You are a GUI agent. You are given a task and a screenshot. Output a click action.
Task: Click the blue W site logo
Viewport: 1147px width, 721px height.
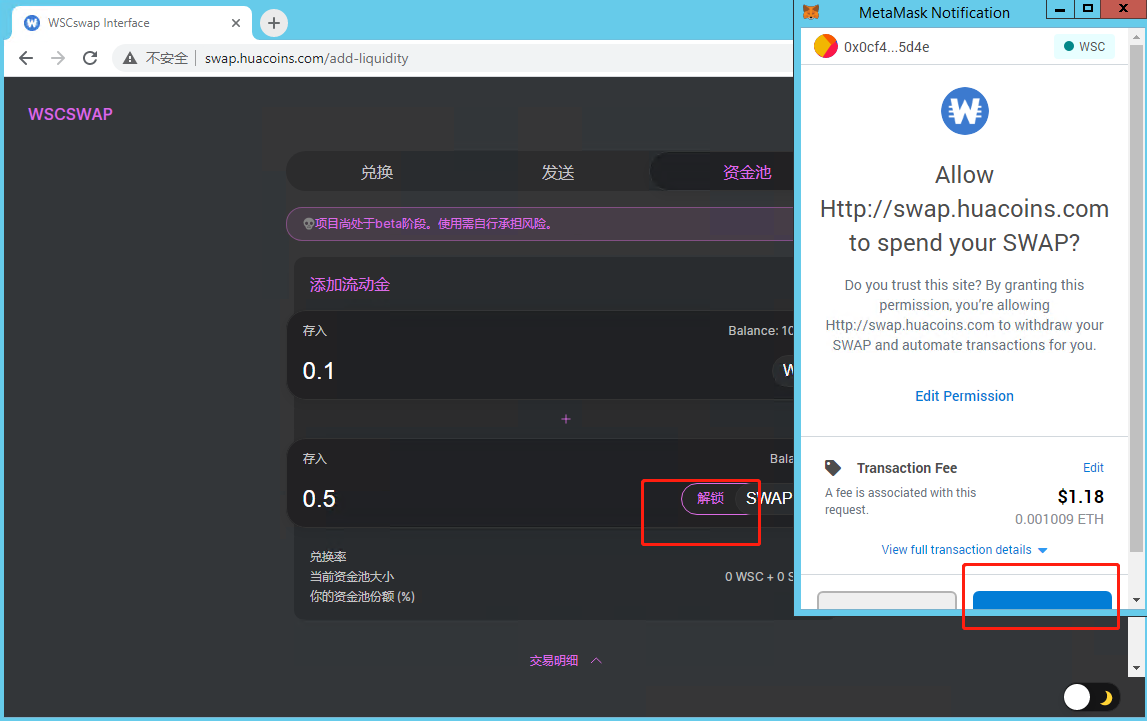[964, 111]
